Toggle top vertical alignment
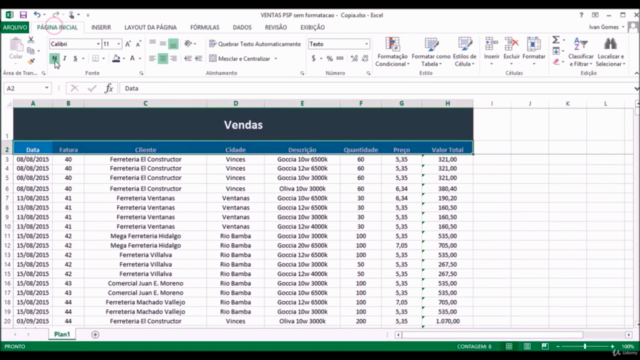 pos(152,43)
